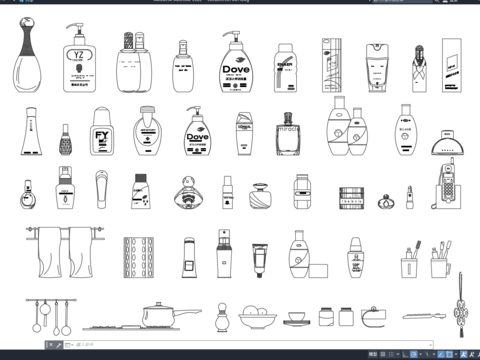The height and width of the screenshot is (360, 480).
Task: Toggle ortho mode icon
Action: 405,354
